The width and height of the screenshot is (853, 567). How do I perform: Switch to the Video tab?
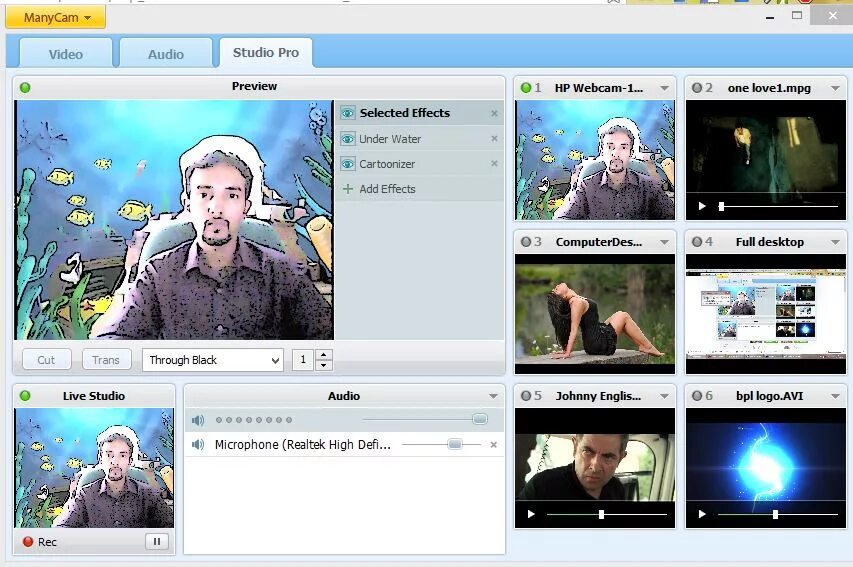point(66,54)
